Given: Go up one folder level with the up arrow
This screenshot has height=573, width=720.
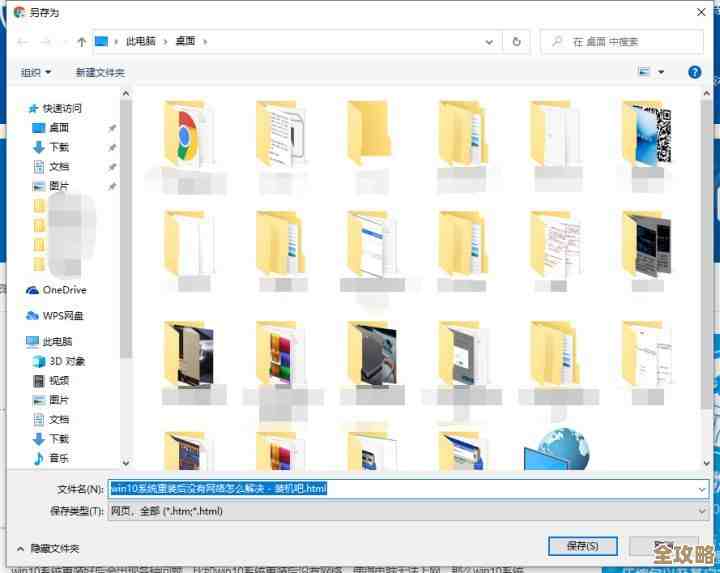Looking at the screenshot, I should click(81, 42).
